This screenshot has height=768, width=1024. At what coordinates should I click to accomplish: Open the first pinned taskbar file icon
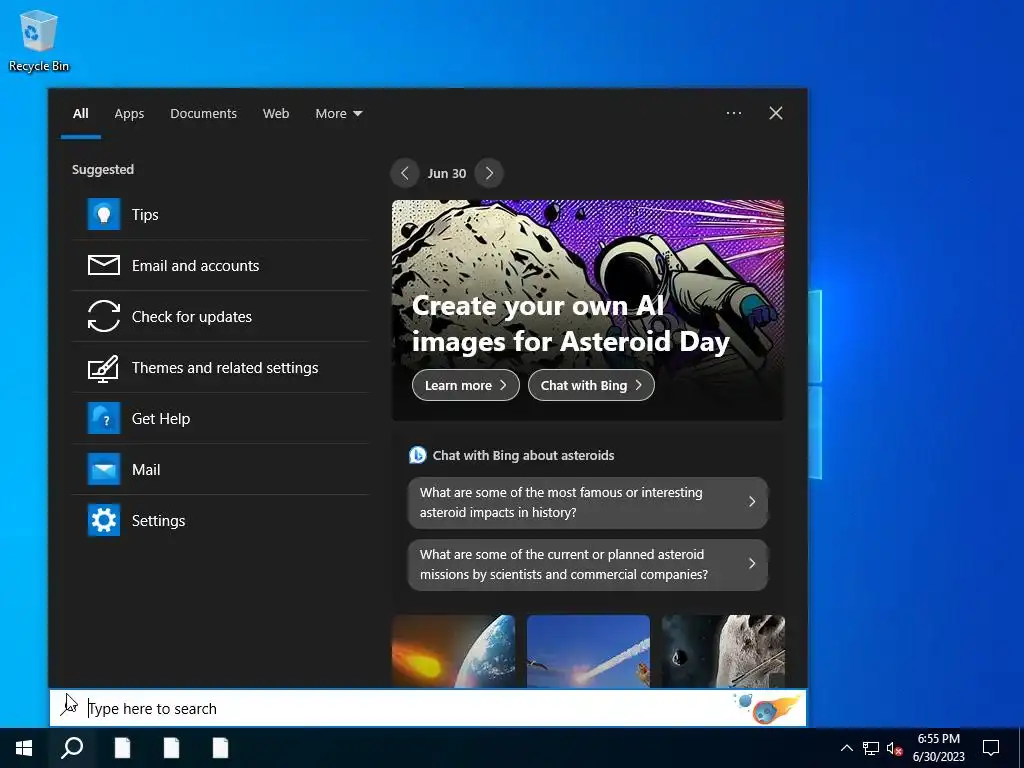123,748
